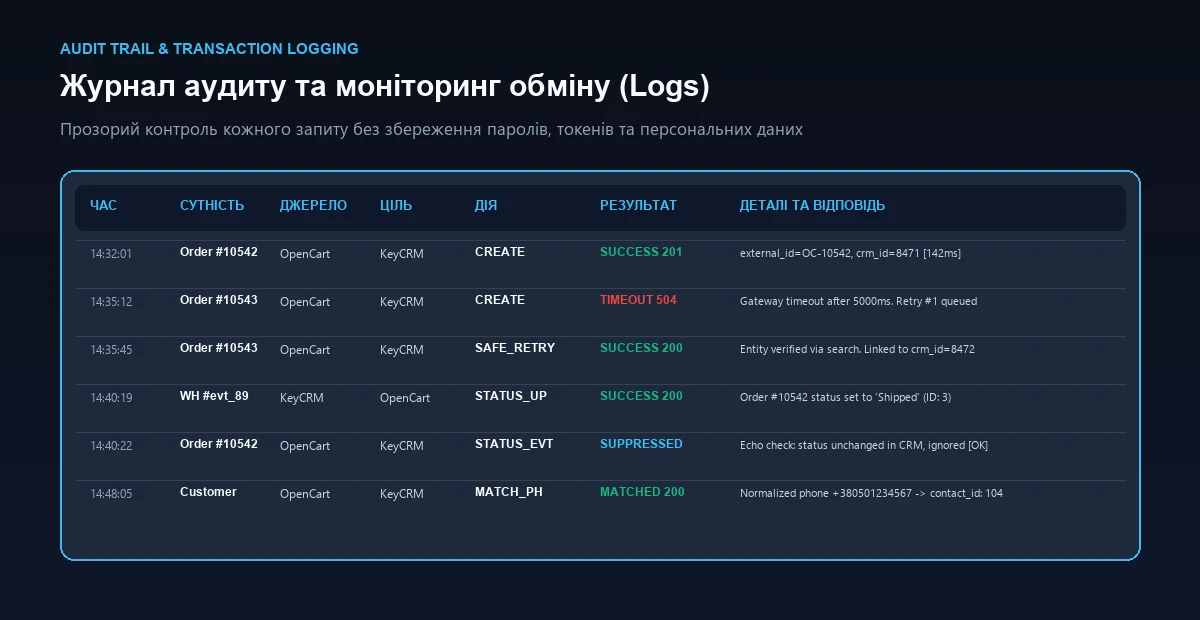
Task: Click the РЕЗУЛЬТАТ column header
Action: point(638,206)
